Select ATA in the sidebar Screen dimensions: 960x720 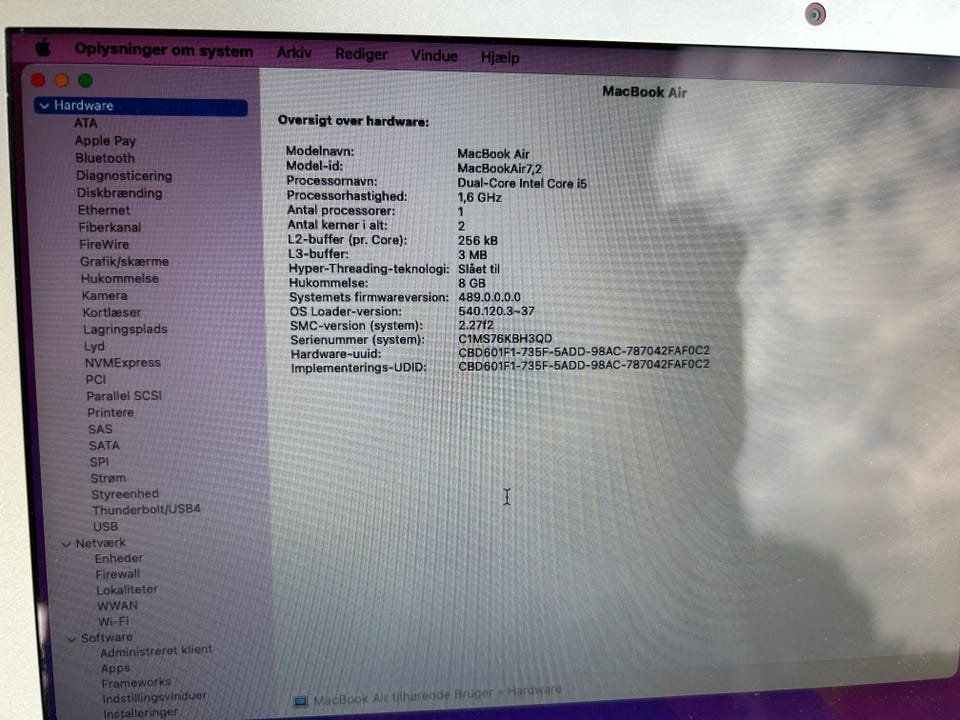click(x=86, y=123)
